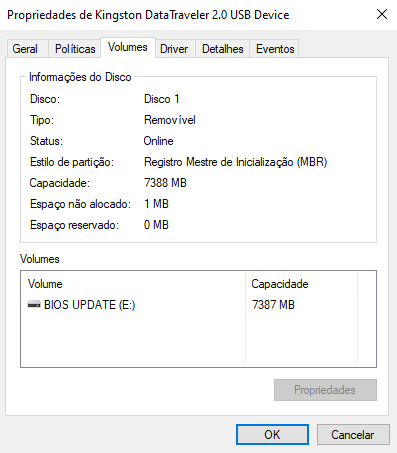Click the Estilo de partição label
The image size is (397, 453).
pos(72,162)
